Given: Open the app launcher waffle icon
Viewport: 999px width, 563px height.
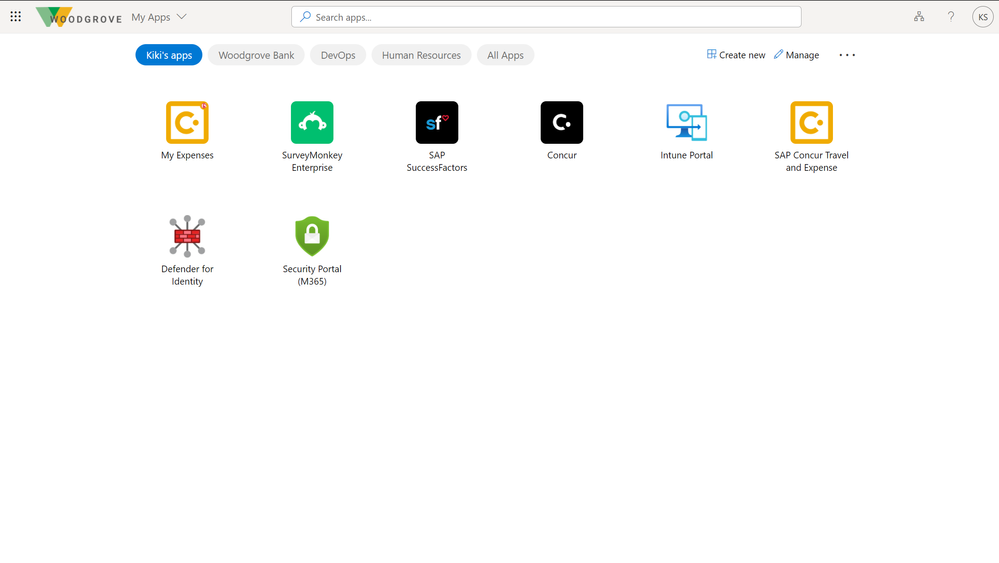Looking at the screenshot, I should [x=15, y=17].
